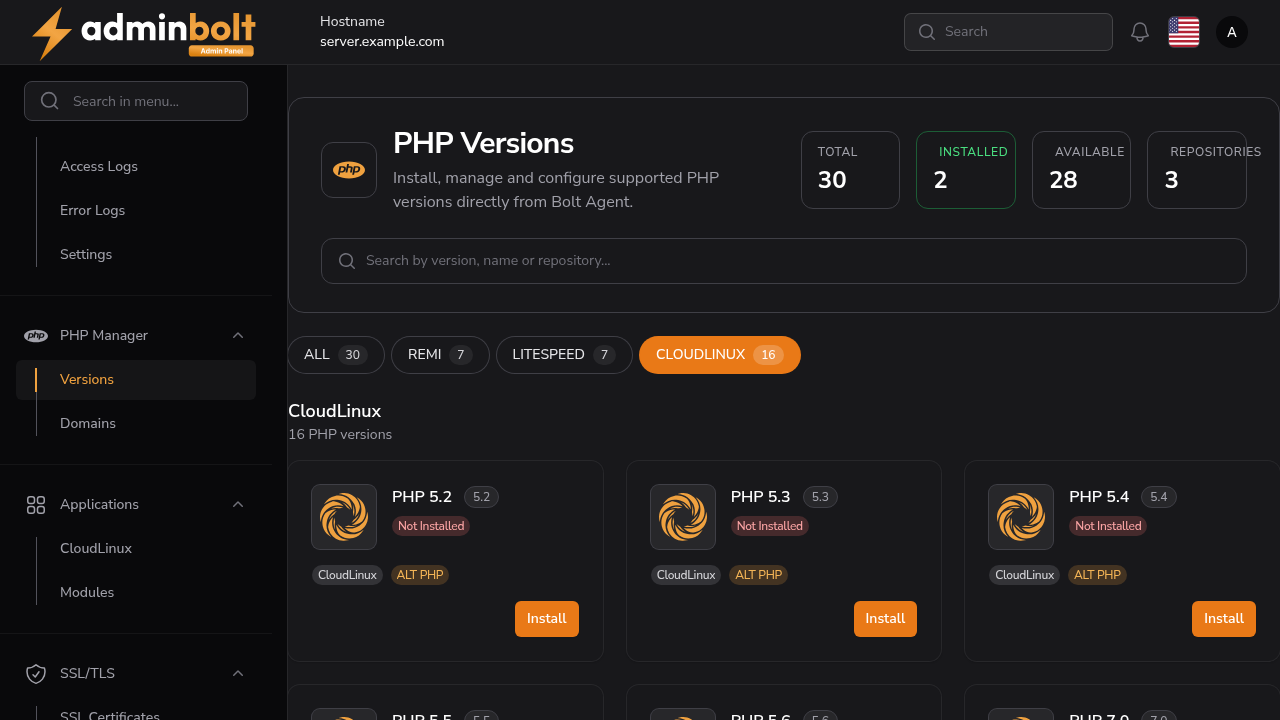Click the ALT PHP tag on PHP 5.2
The image size is (1280, 720).
click(x=420, y=575)
